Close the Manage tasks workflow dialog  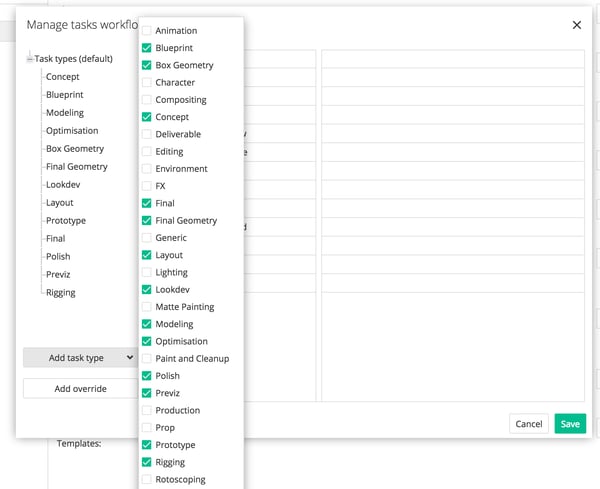coord(576,25)
